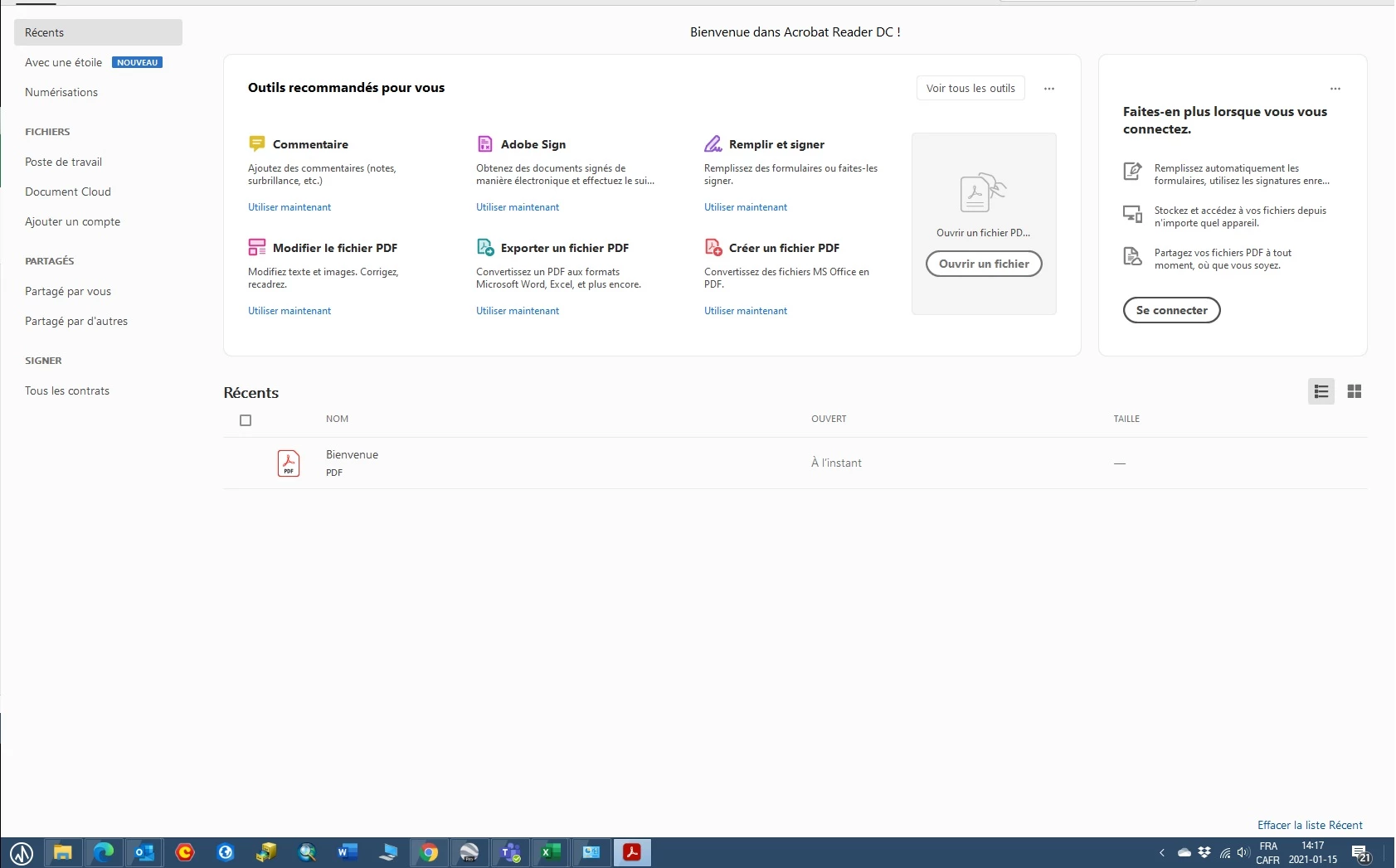Click Utiliser maintenant under Commentaire

tap(289, 207)
